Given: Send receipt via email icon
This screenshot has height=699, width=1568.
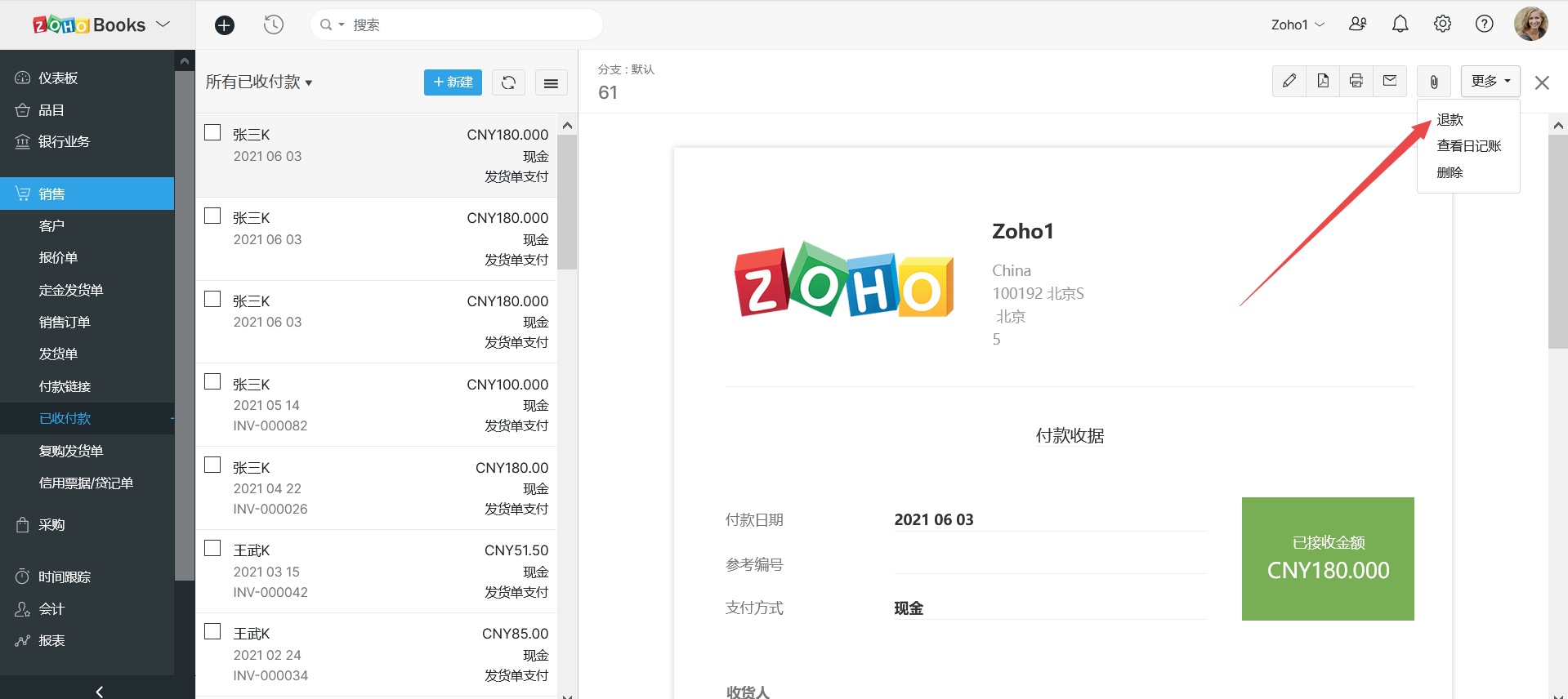Looking at the screenshot, I should [1389, 81].
